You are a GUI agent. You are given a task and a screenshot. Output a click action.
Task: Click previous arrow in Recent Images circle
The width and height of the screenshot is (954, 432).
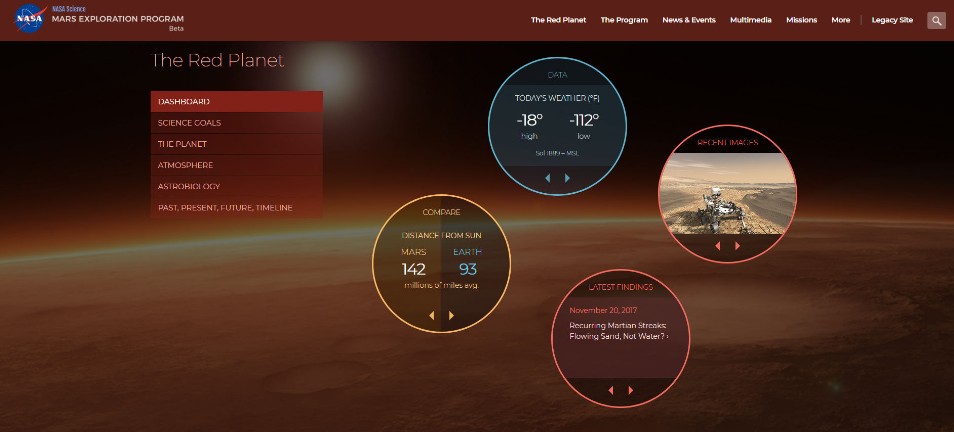(x=718, y=246)
